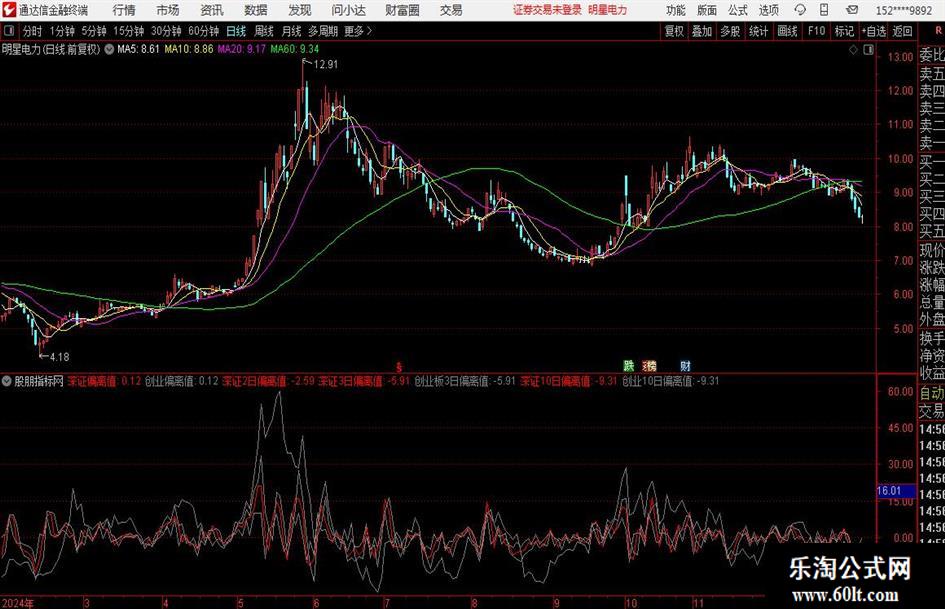Viewport: 945px width, 609px height.
Task: Click the 复权 toolbar button
Action: [674, 31]
